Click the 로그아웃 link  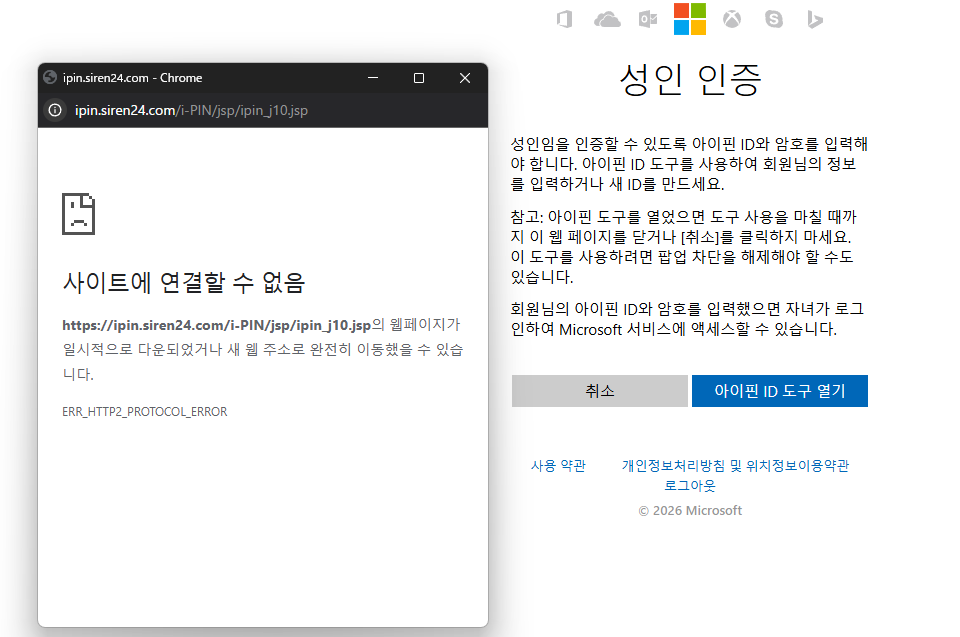690,486
